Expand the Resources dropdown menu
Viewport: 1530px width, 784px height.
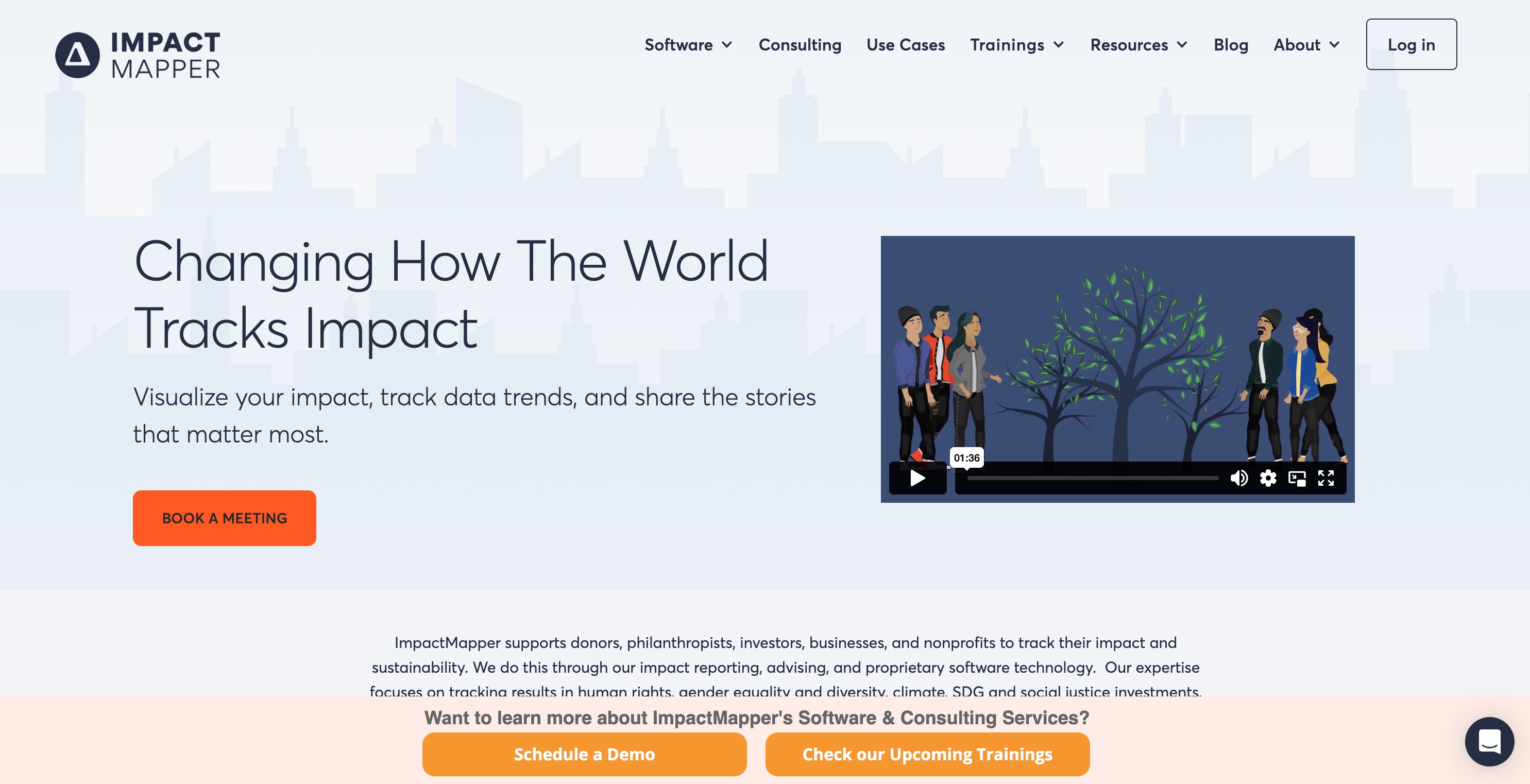(x=1139, y=44)
